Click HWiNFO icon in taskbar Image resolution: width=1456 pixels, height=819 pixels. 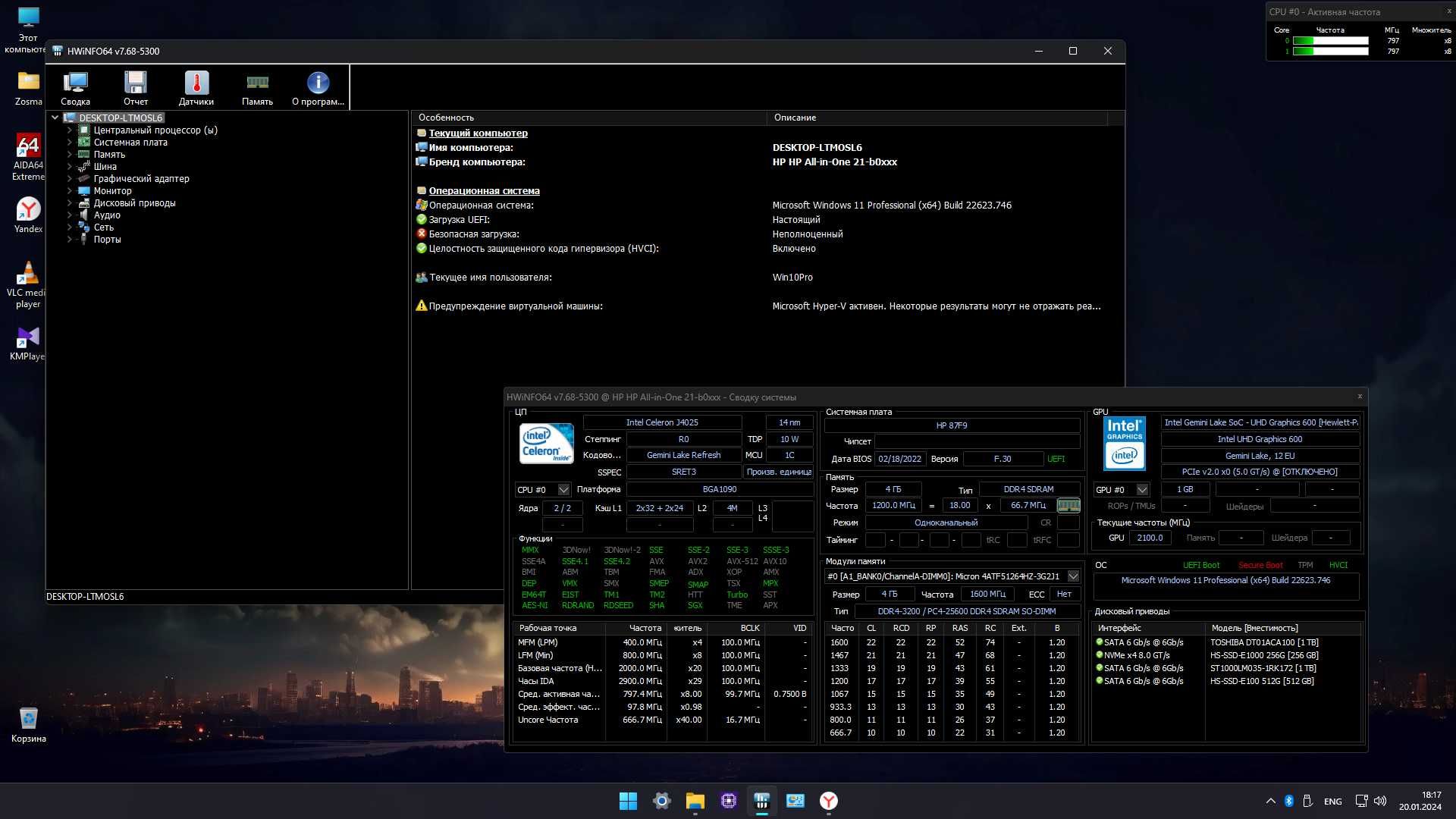(761, 801)
